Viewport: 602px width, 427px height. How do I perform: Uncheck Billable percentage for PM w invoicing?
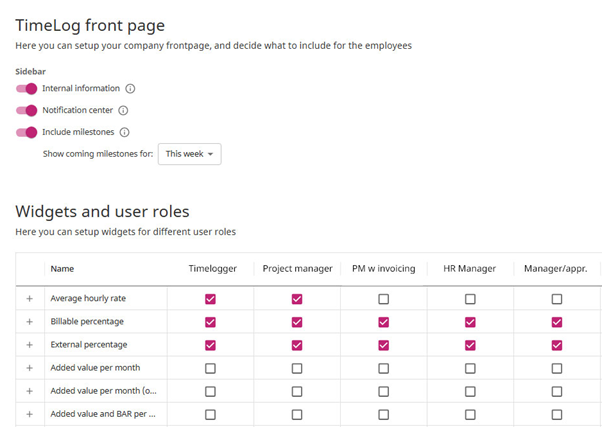[384, 322]
